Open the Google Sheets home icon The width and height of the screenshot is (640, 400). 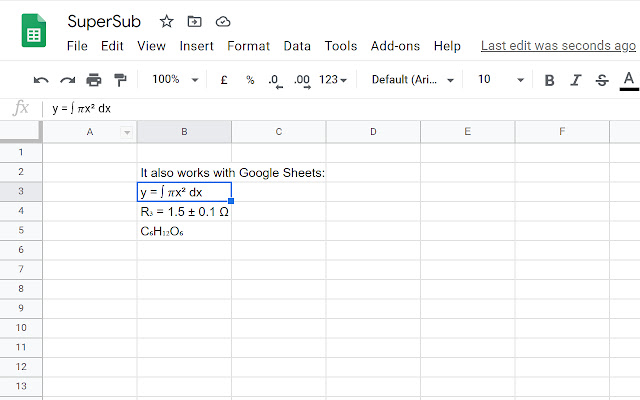click(34, 32)
